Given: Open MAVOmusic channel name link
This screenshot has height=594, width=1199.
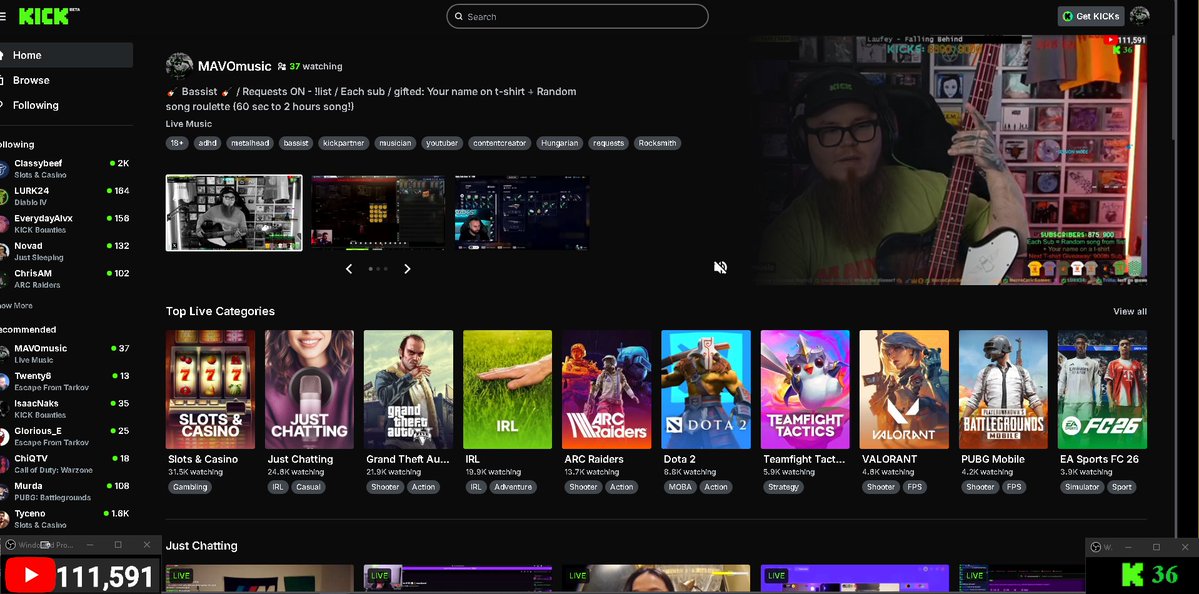Looking at the screenshot, I should coord(234,67).
